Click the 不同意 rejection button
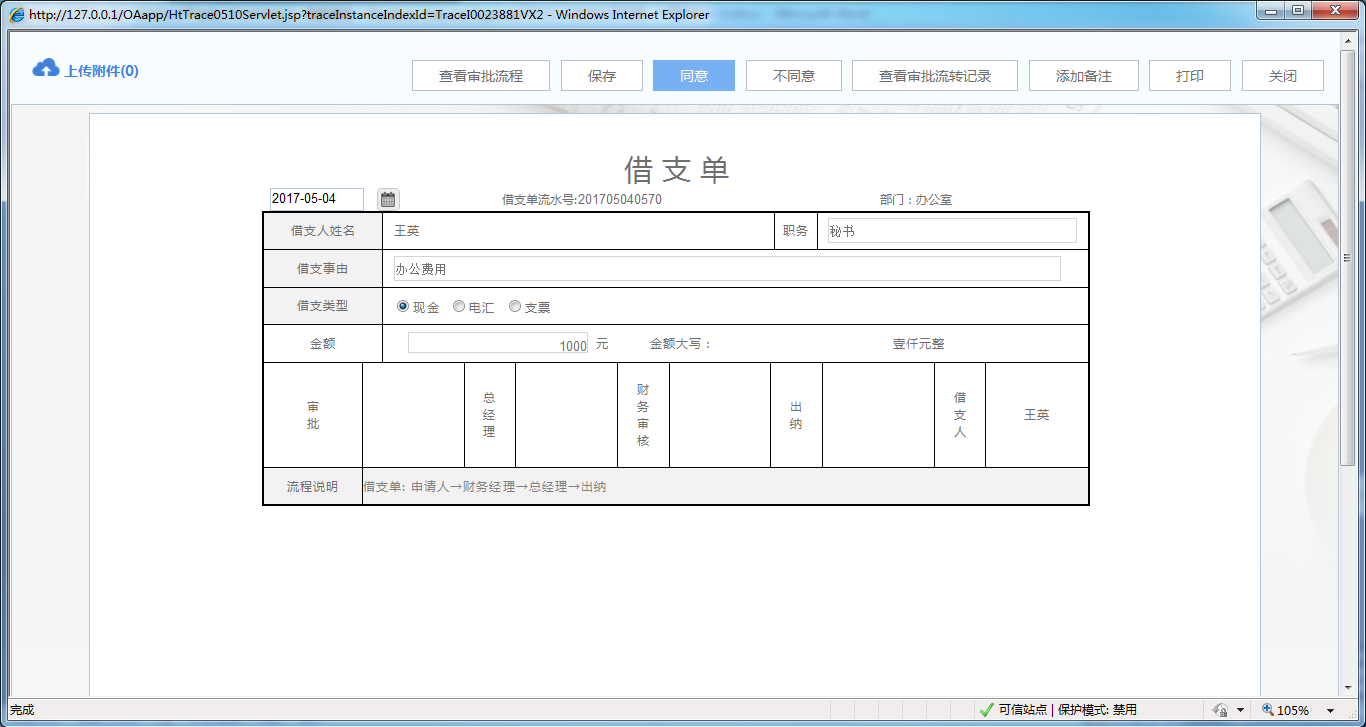This screenshot has width=1366, height=727. point(794,75)
